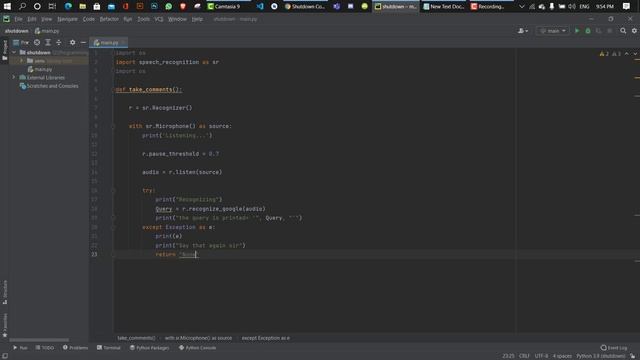This screenshot has height=360, width=640.
Task: Collapse all icon in Project panel toolbar
Action: (59, 42)
